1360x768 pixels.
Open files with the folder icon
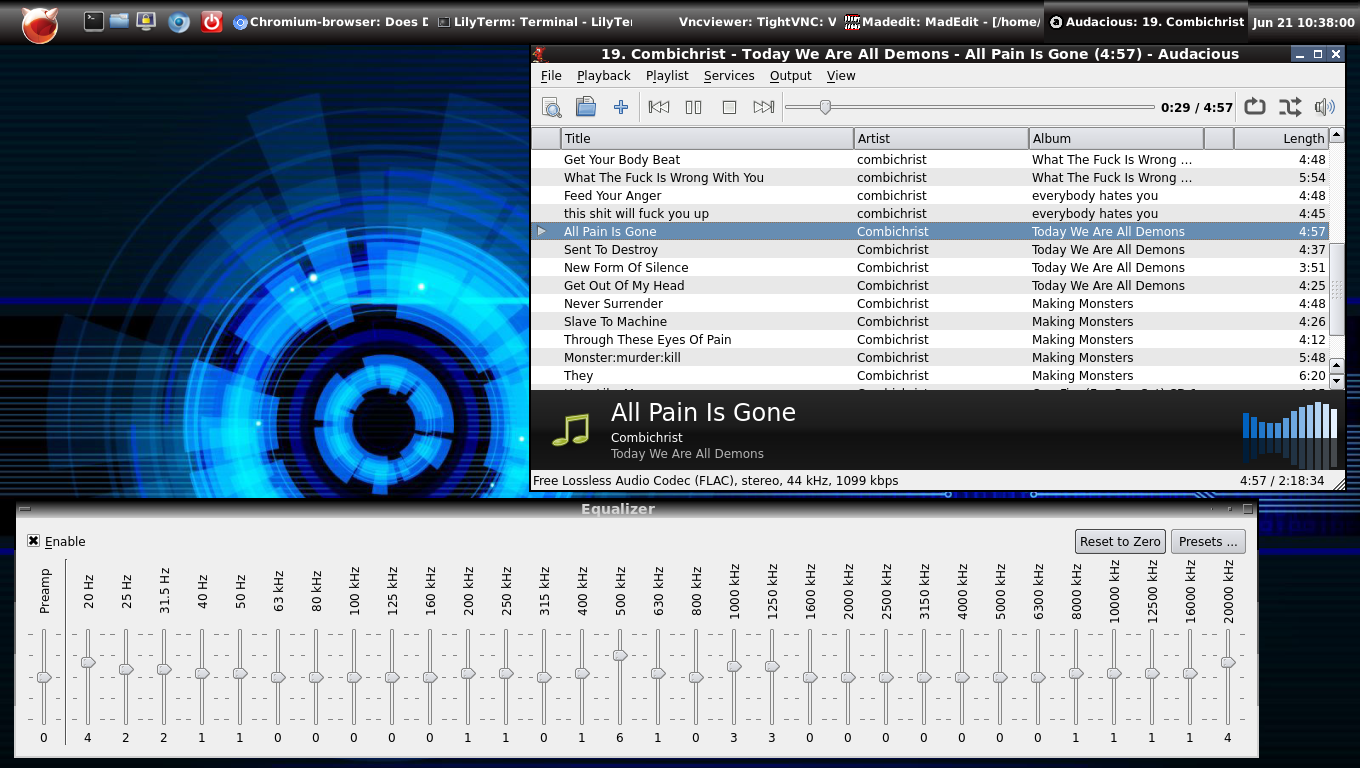pyautogui.click(x=586, y=107)
